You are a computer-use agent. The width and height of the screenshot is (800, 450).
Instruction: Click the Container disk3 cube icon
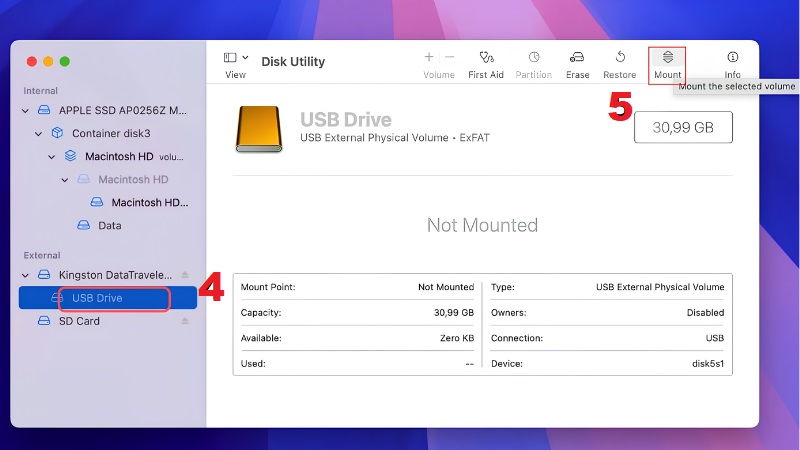click(x=57, y=133)
